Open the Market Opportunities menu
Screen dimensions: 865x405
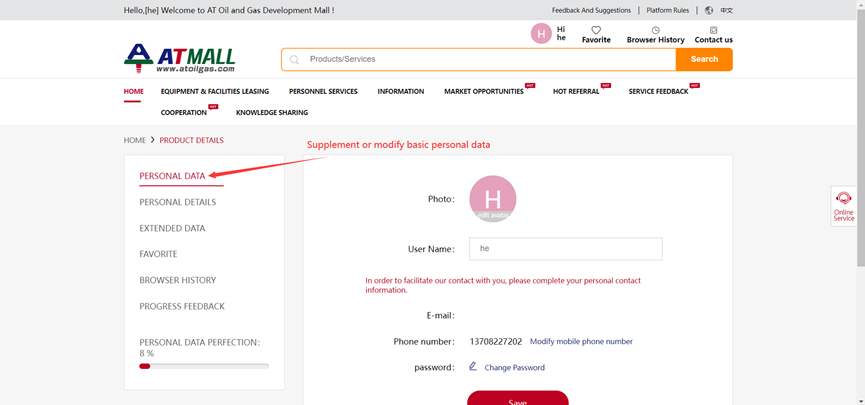click(484, 91)
